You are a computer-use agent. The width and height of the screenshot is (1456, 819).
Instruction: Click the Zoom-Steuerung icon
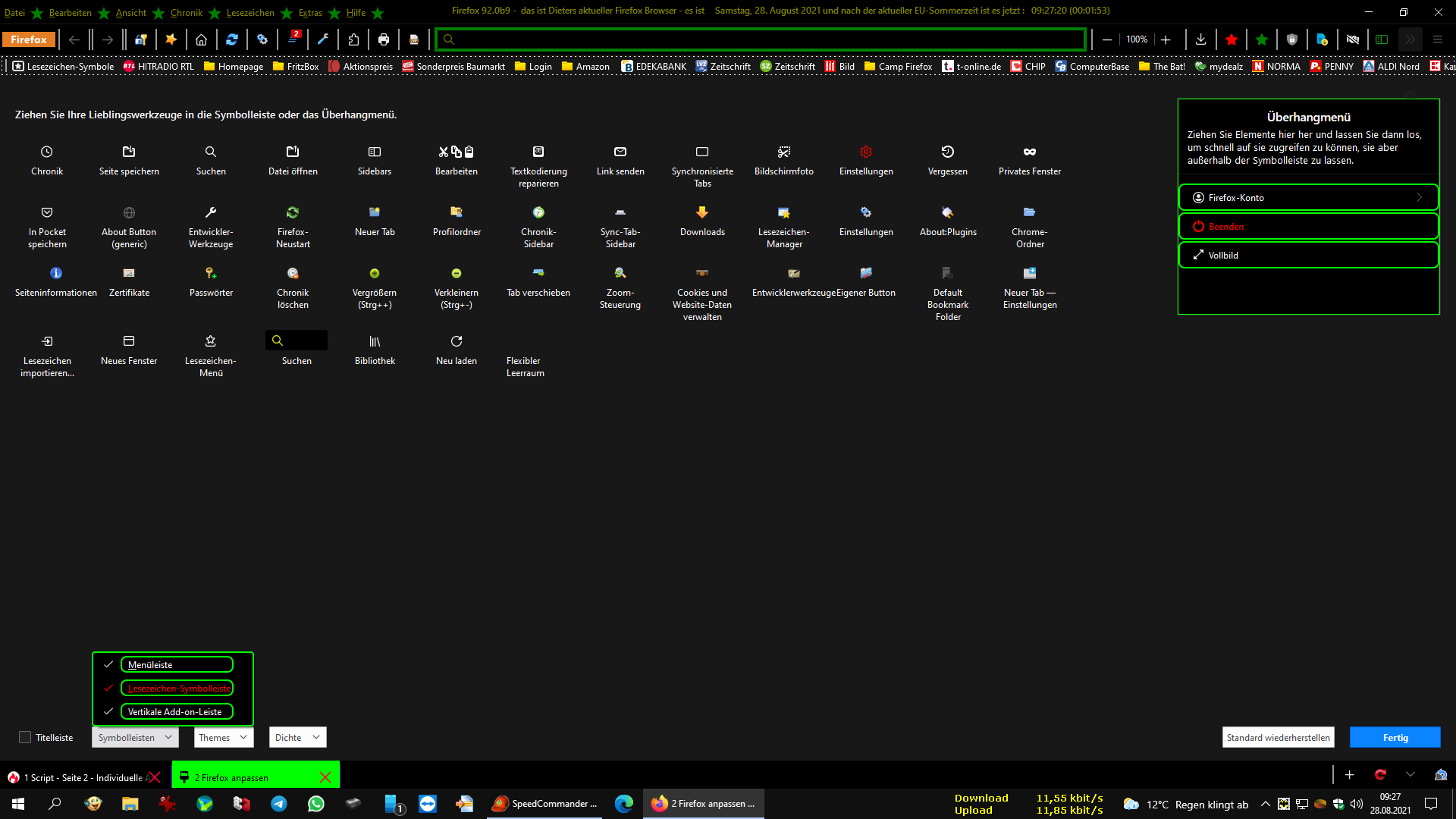(620, 273)
